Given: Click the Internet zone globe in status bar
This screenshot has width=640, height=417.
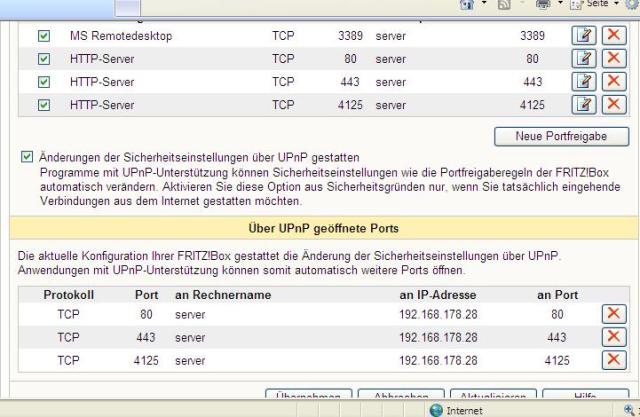Looking at the screenshot, I should (x=436, y=410).
